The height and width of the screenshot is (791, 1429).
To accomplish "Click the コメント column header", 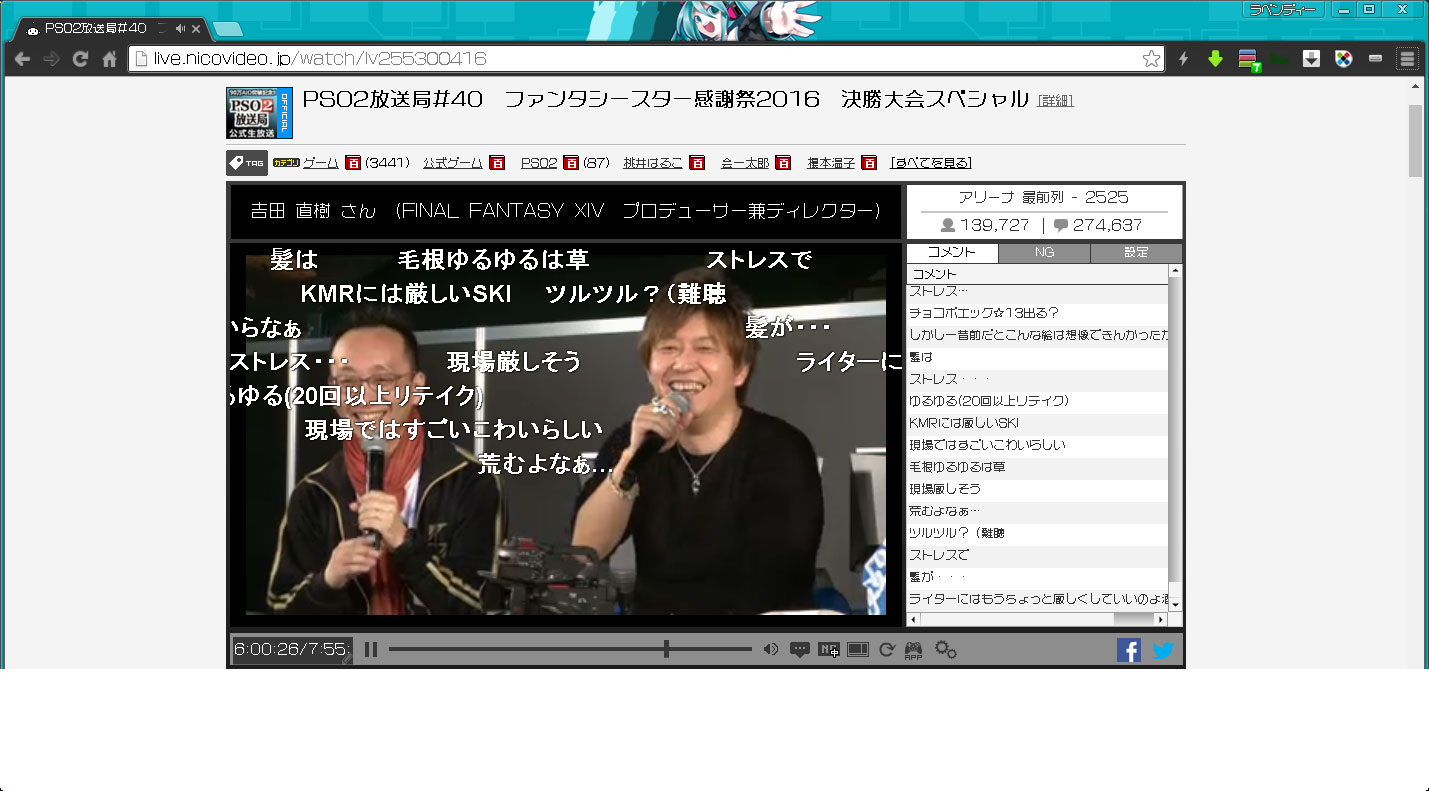I will [x=1037, y=274].
